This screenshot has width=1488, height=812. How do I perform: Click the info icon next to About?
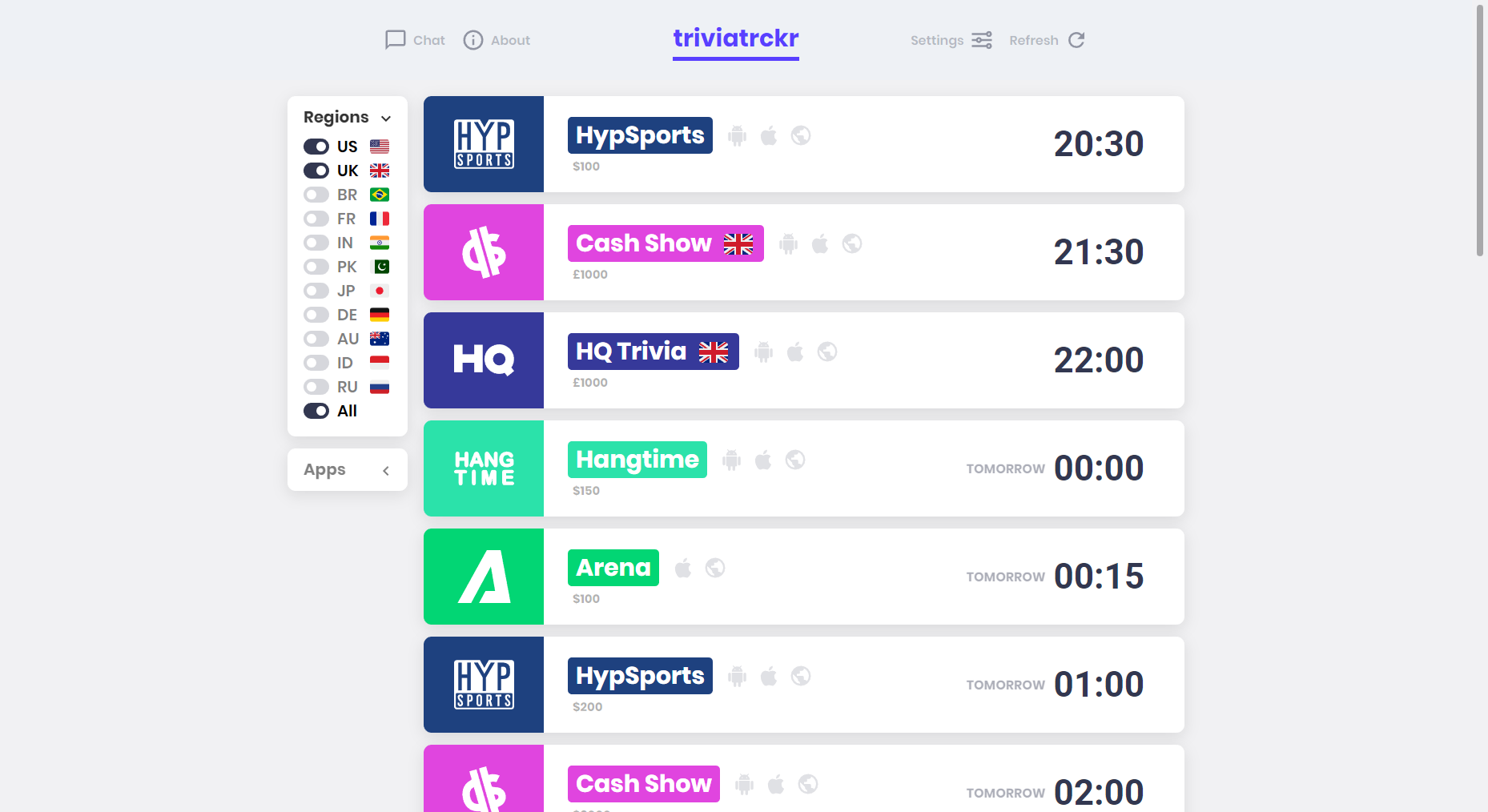[472, 40]
